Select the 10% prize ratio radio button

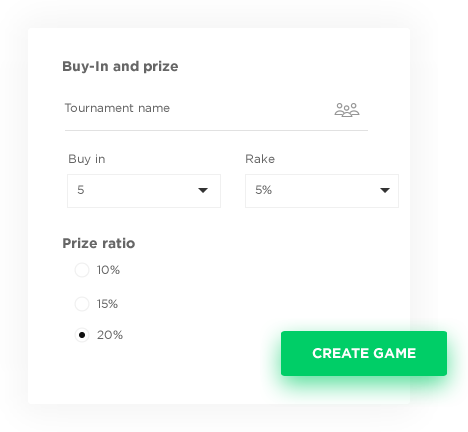[82, 270]
